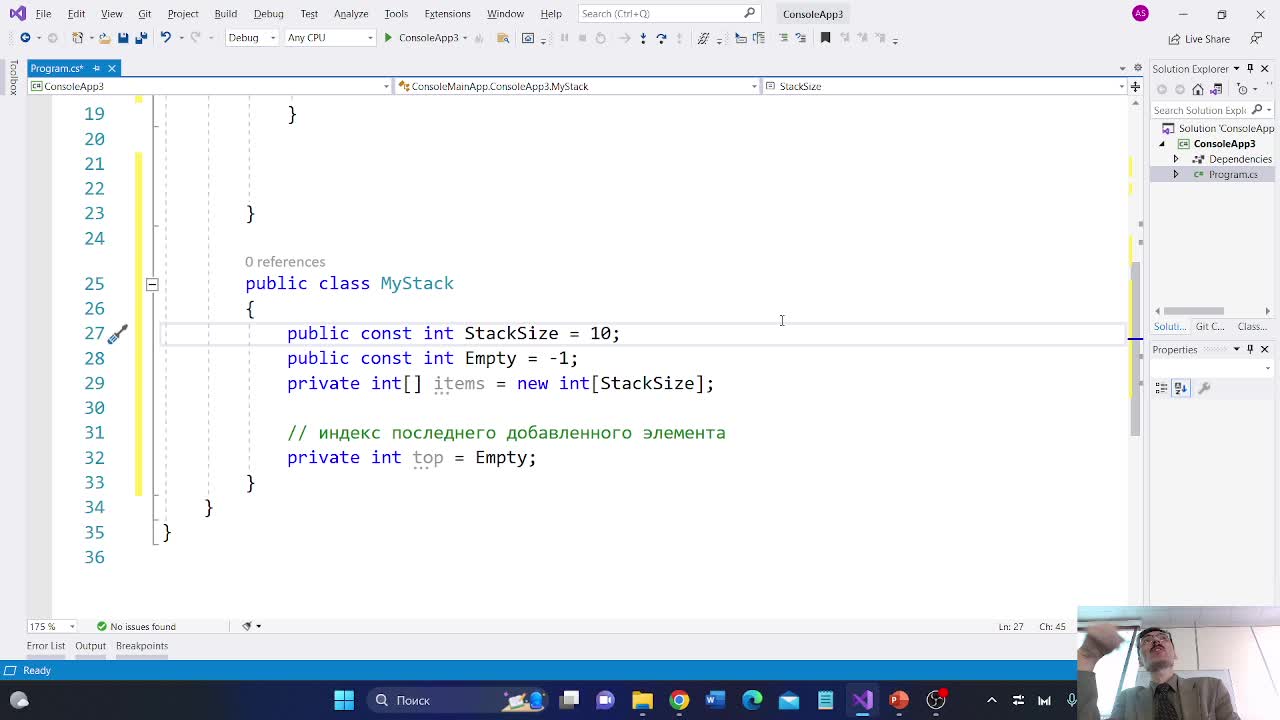Close the Solution Explorer panel
The height and width of the screenshot is (720, 1280).
[1264, 68]
